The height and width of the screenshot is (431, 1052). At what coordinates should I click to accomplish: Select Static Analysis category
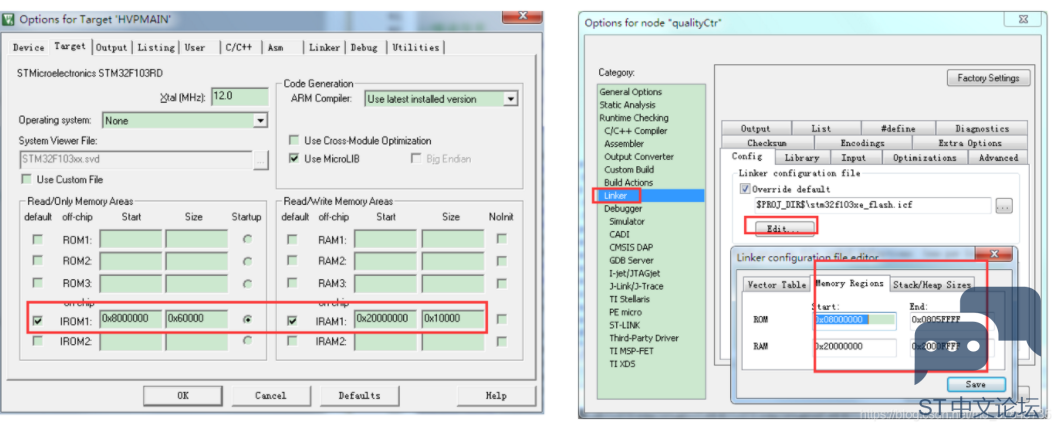point(627,105)
